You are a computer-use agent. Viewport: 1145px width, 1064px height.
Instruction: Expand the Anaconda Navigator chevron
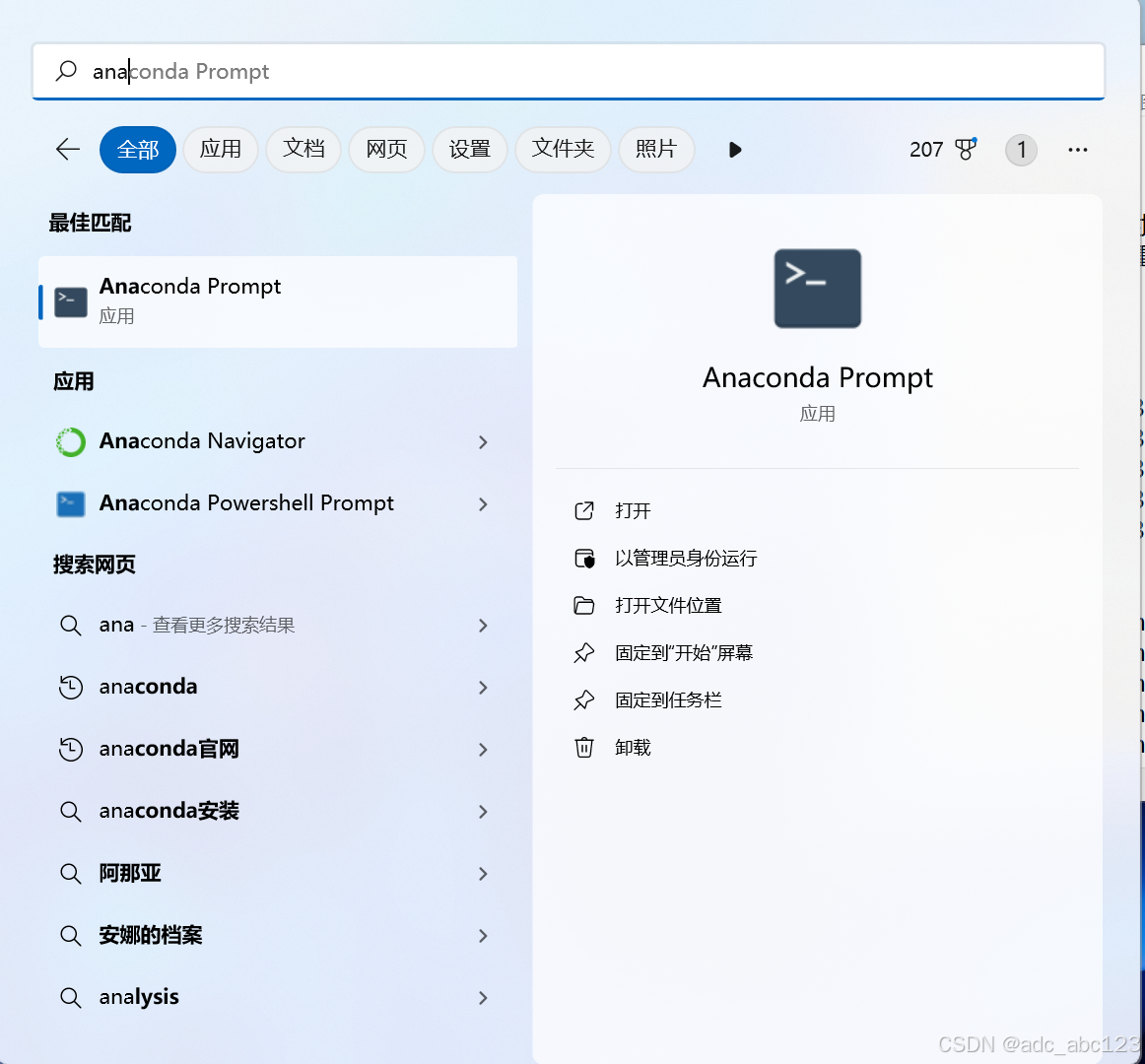point(483,441)
